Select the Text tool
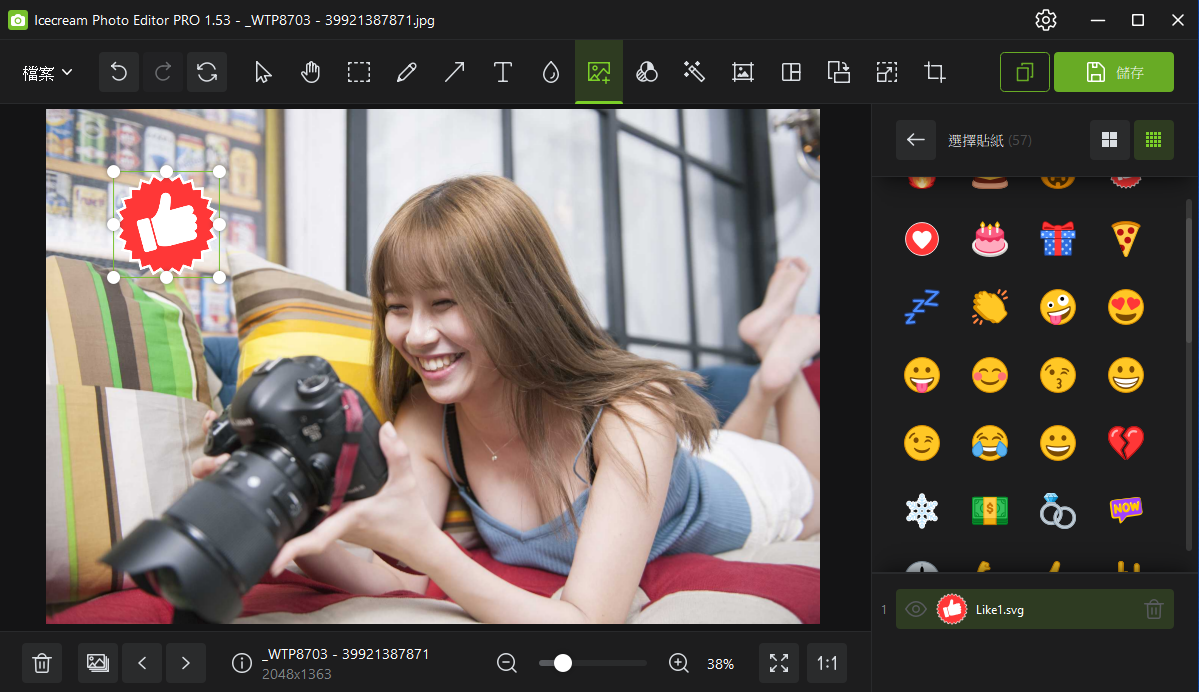 (x=502, y=72)
